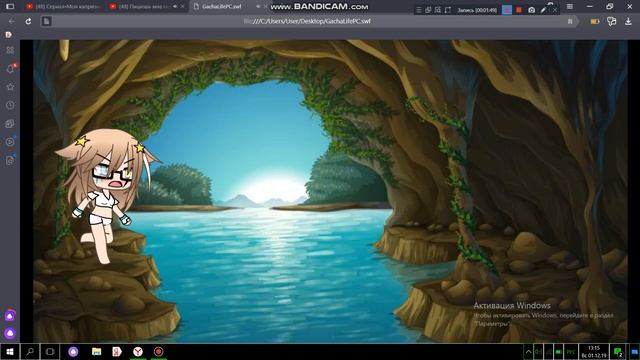Mute audio on GachaLifePC.swf tab

click(x=258, y=7)
